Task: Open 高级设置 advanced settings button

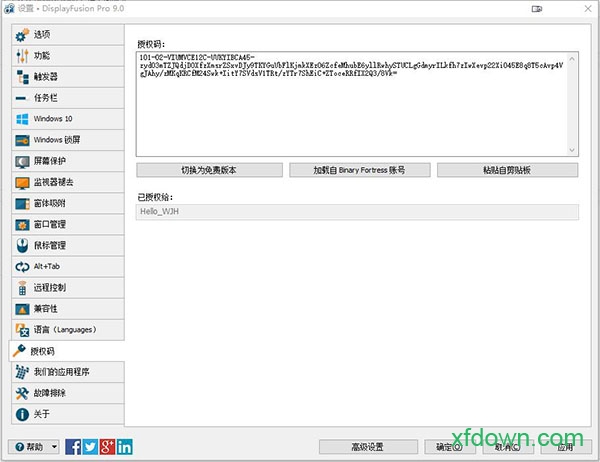Action: [368, 447]
